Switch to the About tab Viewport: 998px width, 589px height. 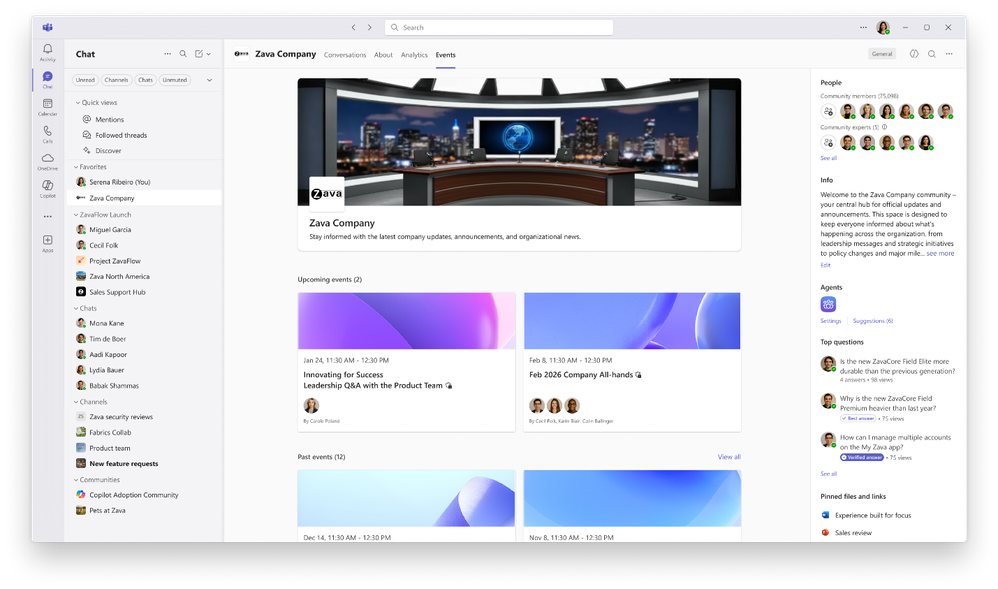[x=383, y=55]
